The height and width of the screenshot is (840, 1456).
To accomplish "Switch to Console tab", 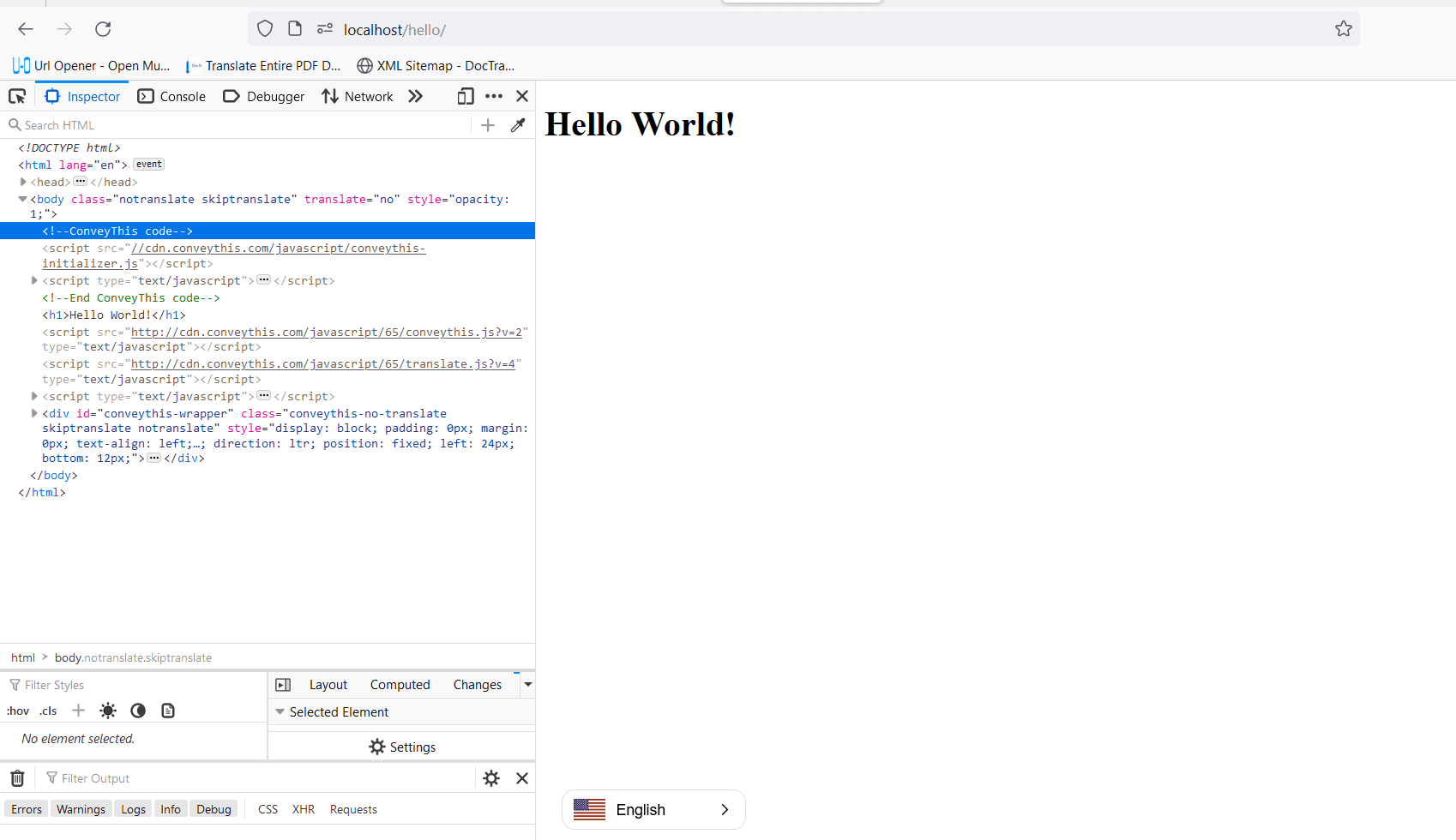I will (171, 96).
